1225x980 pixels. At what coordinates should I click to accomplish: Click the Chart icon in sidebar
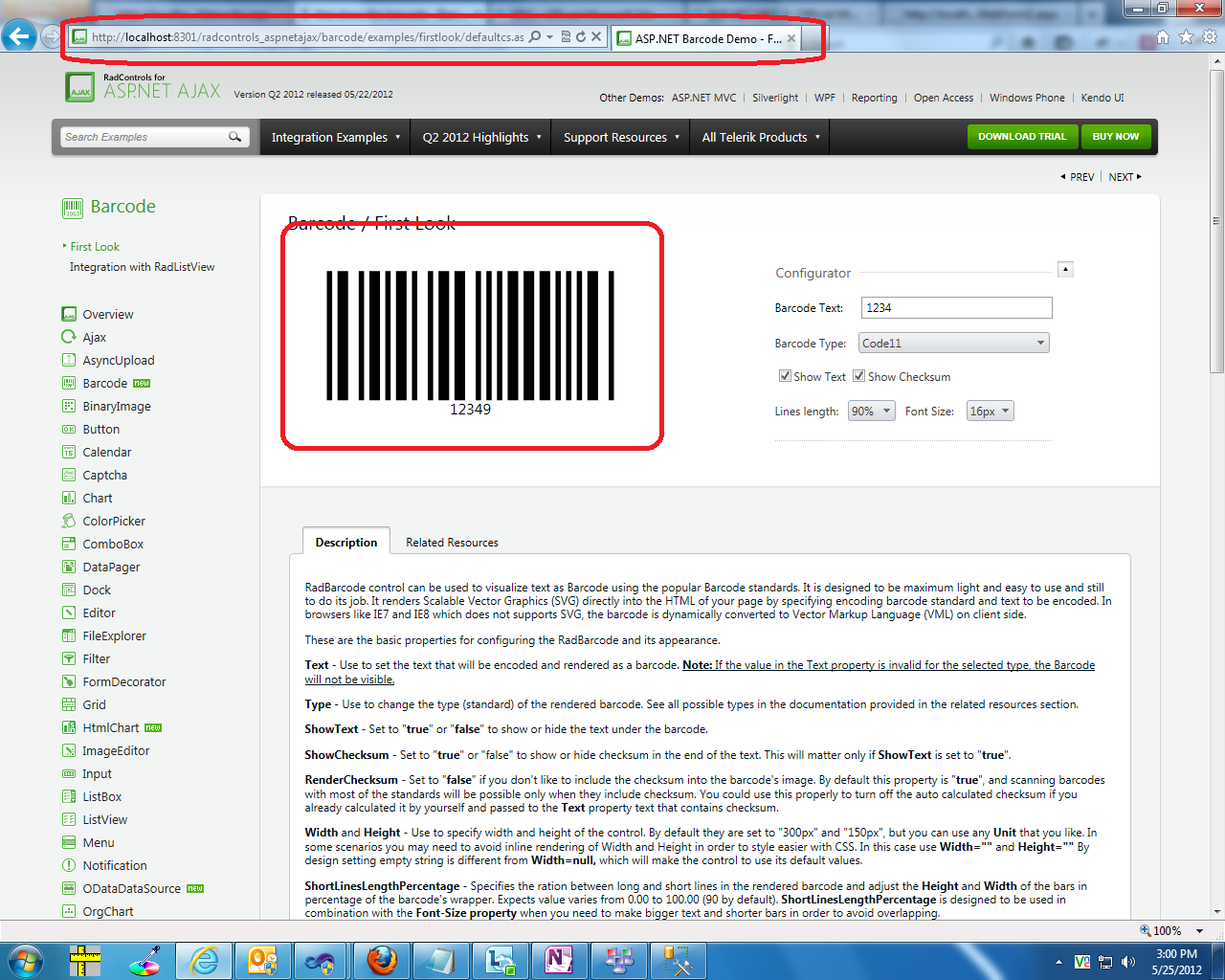[69, 498]
